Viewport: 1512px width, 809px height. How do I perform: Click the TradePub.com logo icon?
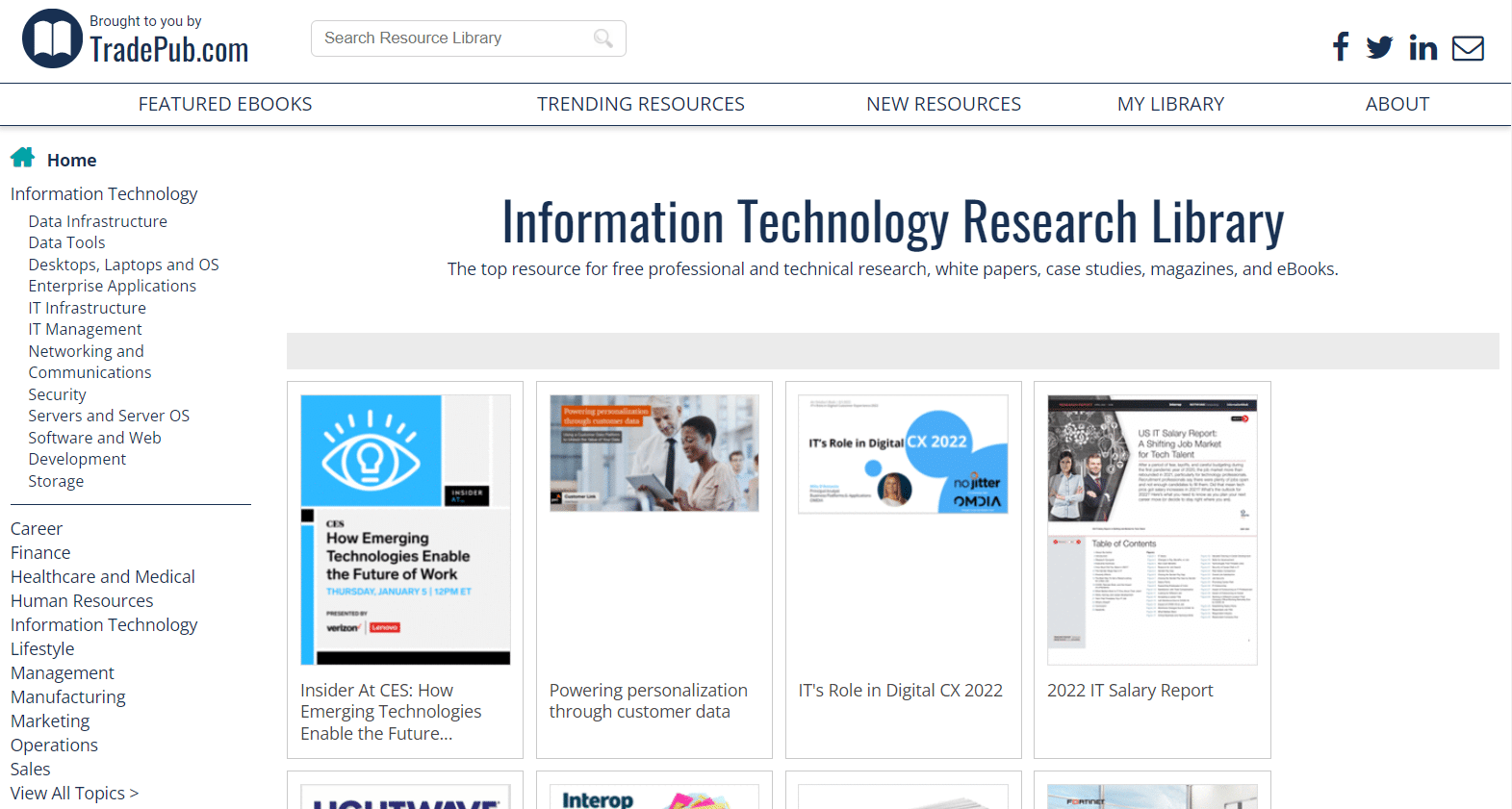coord(52,38)
